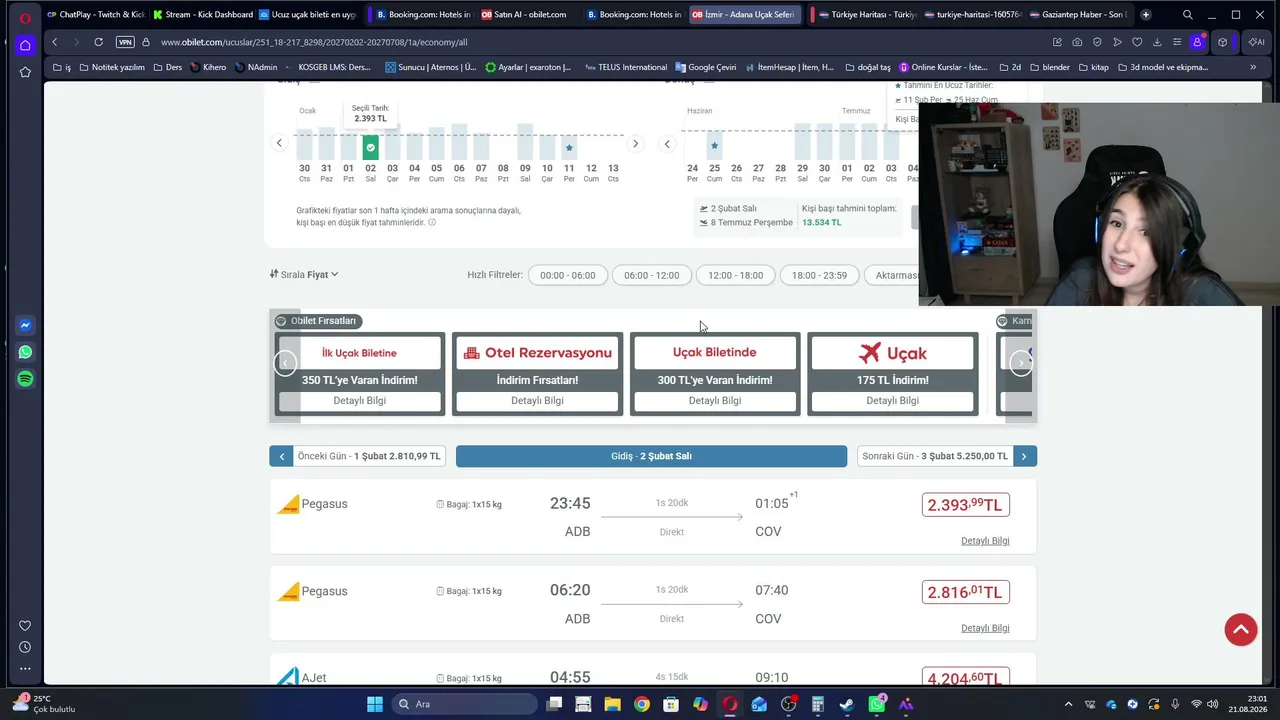
Task: Open WhatsApp in the Opera sidebar
Action: [x=25, y=352]
